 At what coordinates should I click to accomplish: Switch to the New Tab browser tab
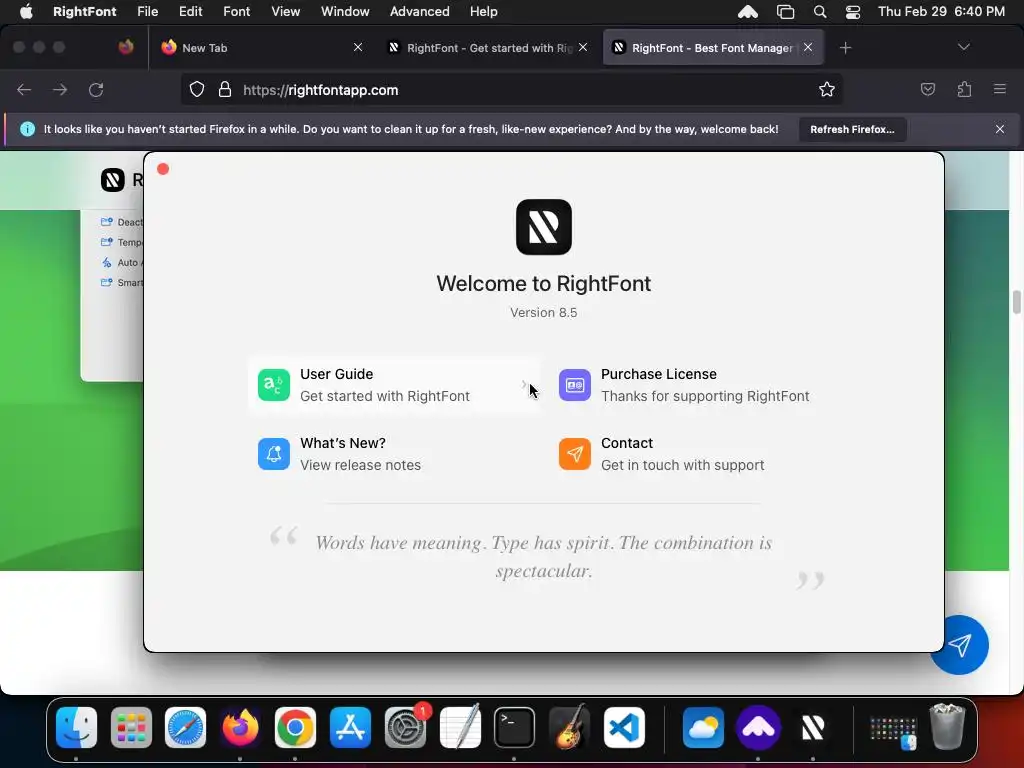click(x=262, y=48)
